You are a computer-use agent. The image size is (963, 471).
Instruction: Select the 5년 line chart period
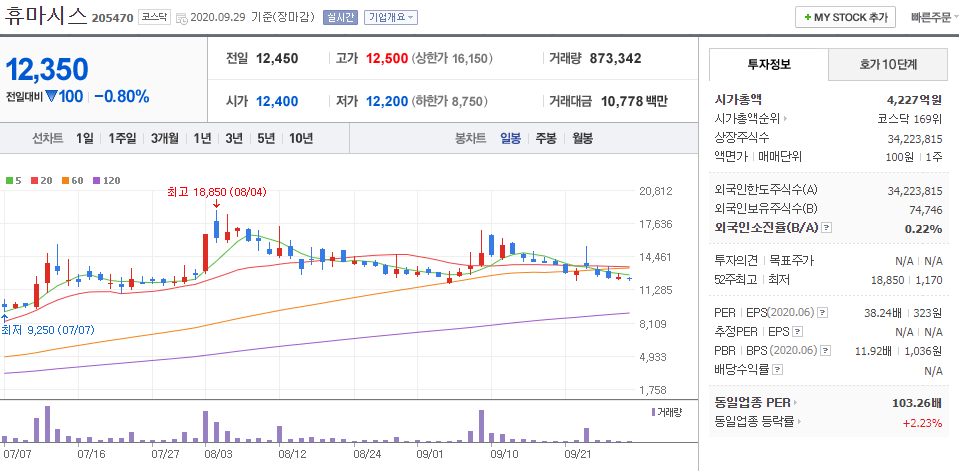coord(266,138)
